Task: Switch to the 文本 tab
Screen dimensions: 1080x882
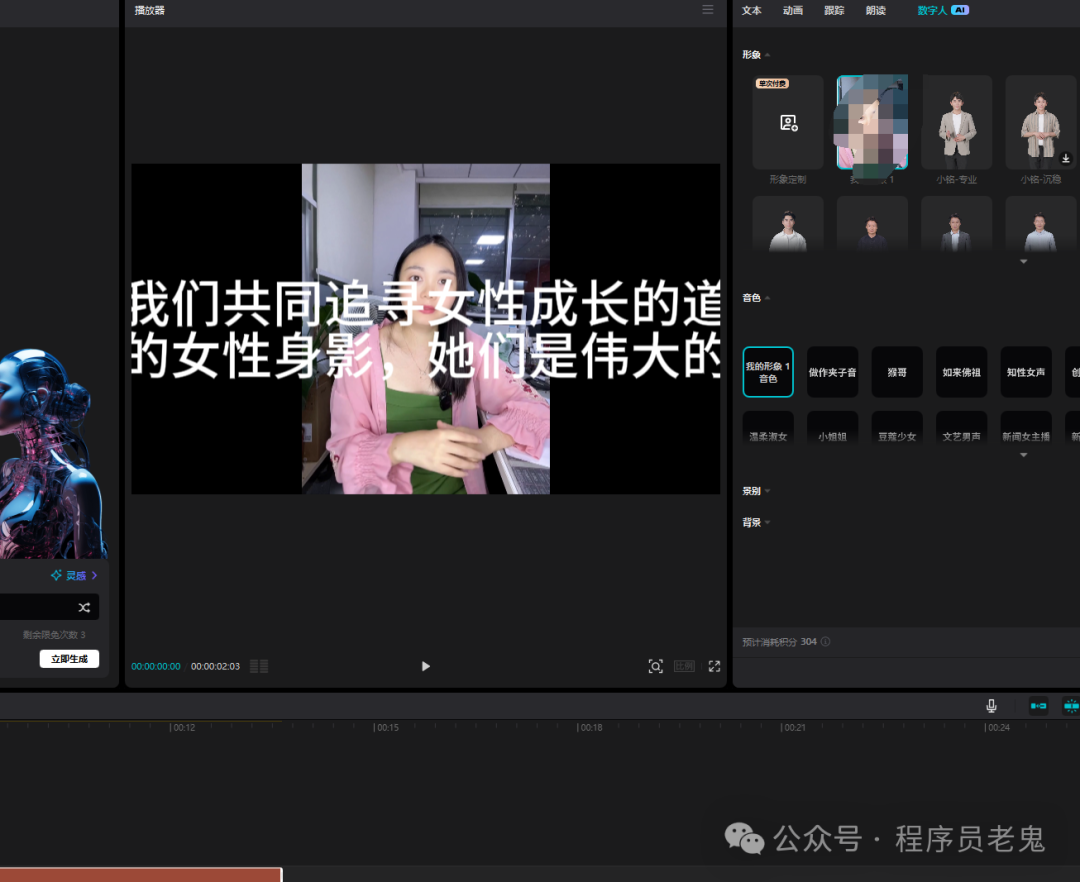Action: 751,10
